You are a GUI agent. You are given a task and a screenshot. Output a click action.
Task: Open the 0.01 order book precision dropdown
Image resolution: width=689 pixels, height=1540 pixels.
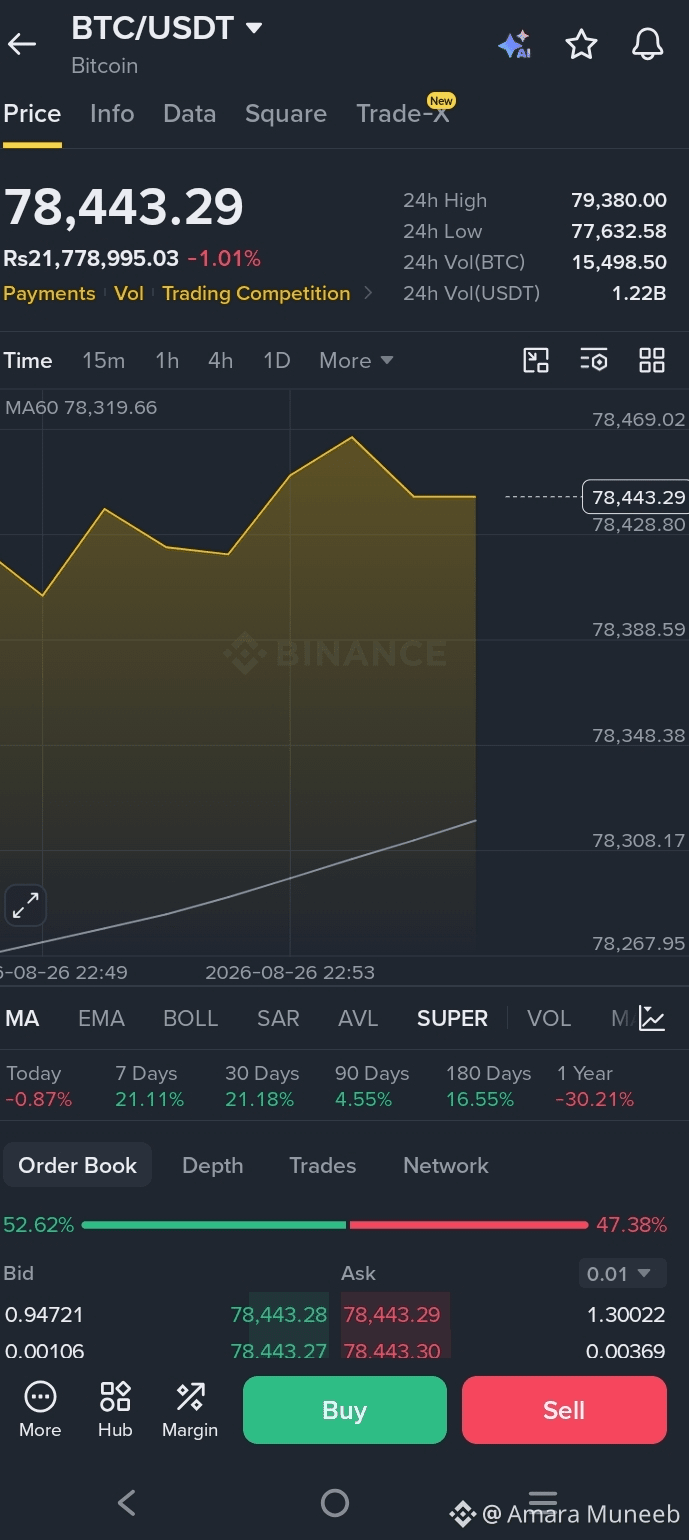[619, 1274]
